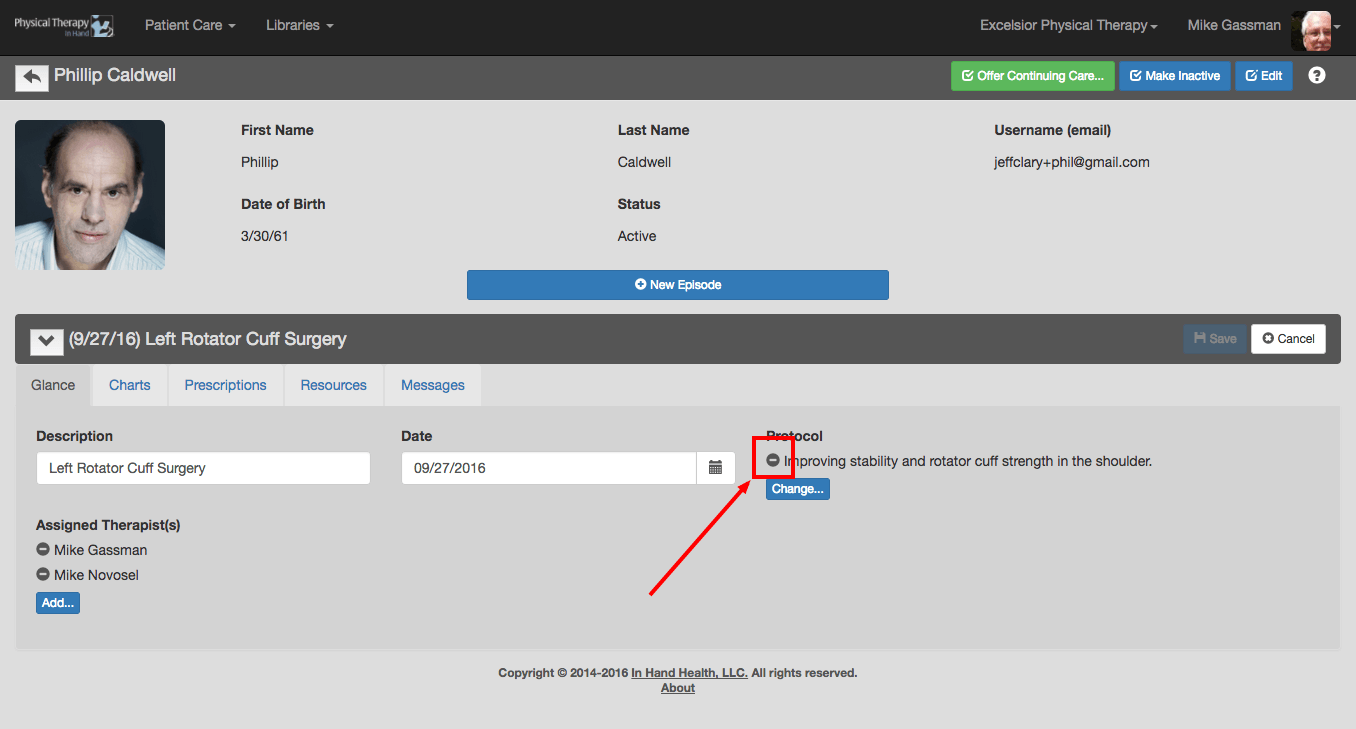Open the About link in footer
Screen dimensions: 1356x729
pyautogui.click(x=677, y=688)
